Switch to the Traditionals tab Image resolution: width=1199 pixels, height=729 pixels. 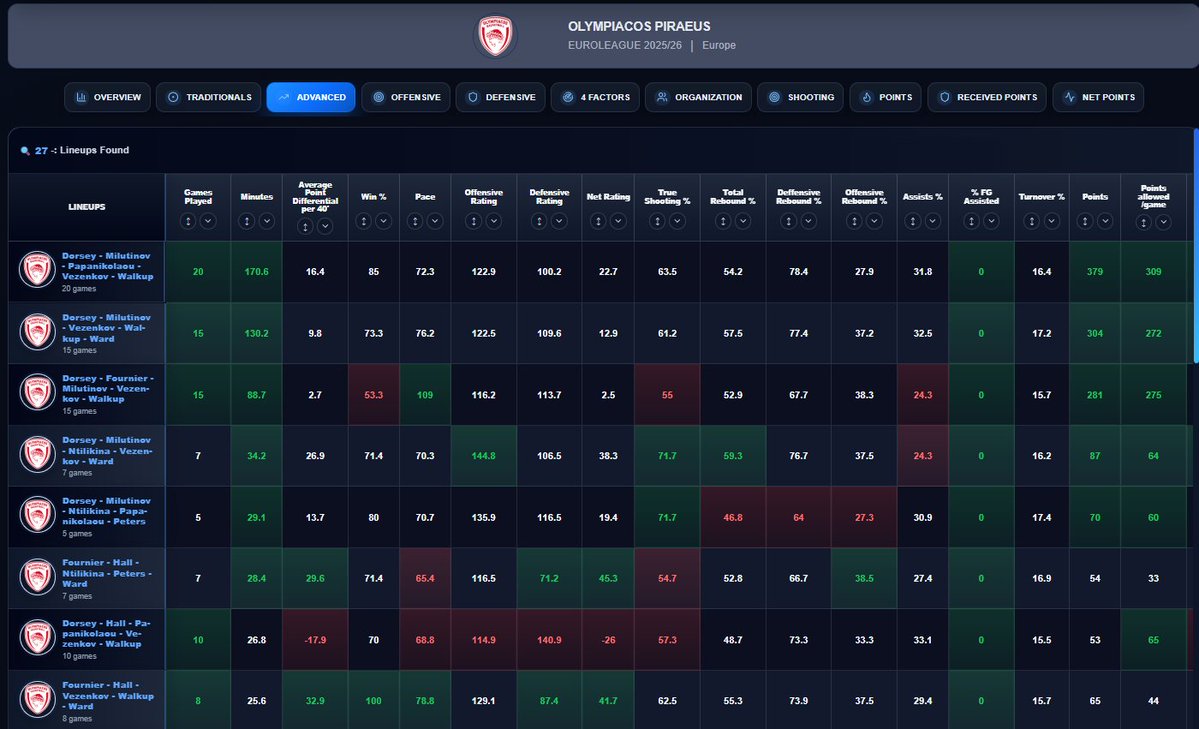[x=208, y=97]
